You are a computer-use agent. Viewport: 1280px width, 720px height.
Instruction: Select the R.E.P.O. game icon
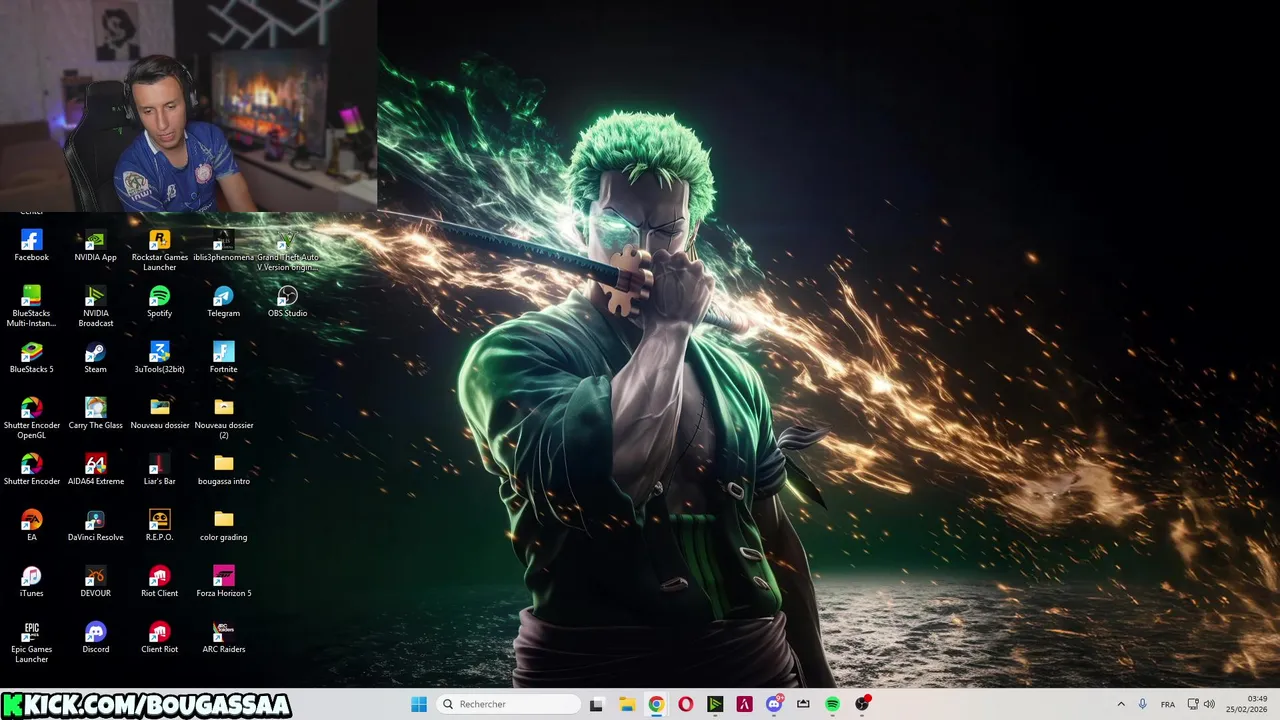[x=159, y=525]
